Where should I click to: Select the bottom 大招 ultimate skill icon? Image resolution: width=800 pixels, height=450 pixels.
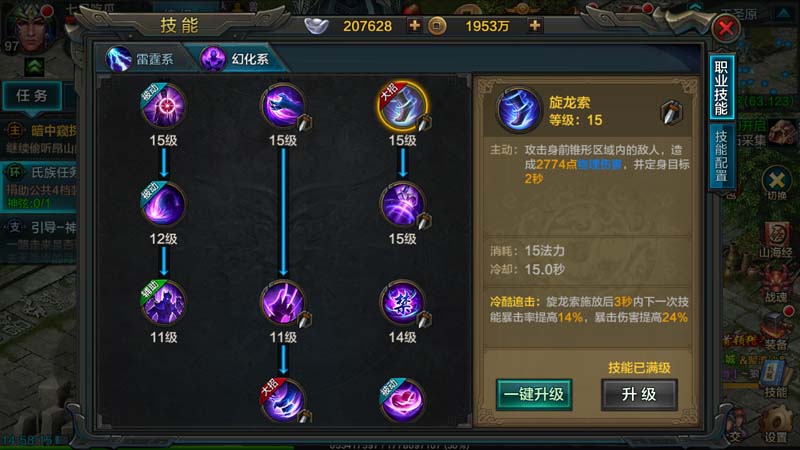click(x=283, y=401)
